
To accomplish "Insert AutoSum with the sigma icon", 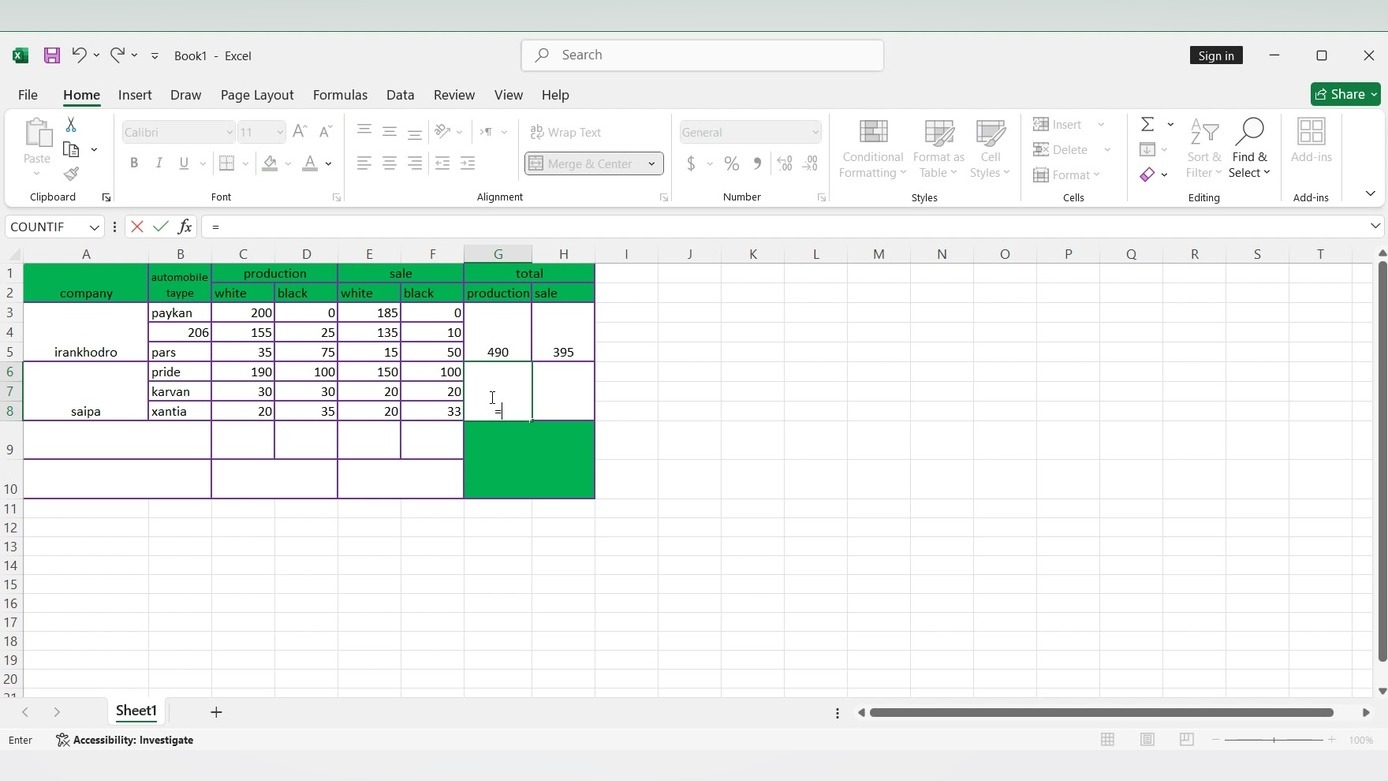I will [1148, 125].
